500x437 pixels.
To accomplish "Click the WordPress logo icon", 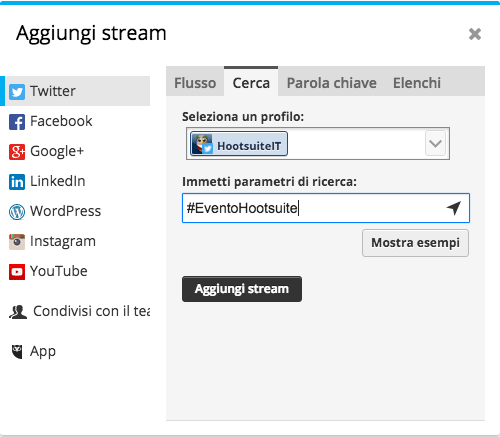I will click(x=17, y=212).
